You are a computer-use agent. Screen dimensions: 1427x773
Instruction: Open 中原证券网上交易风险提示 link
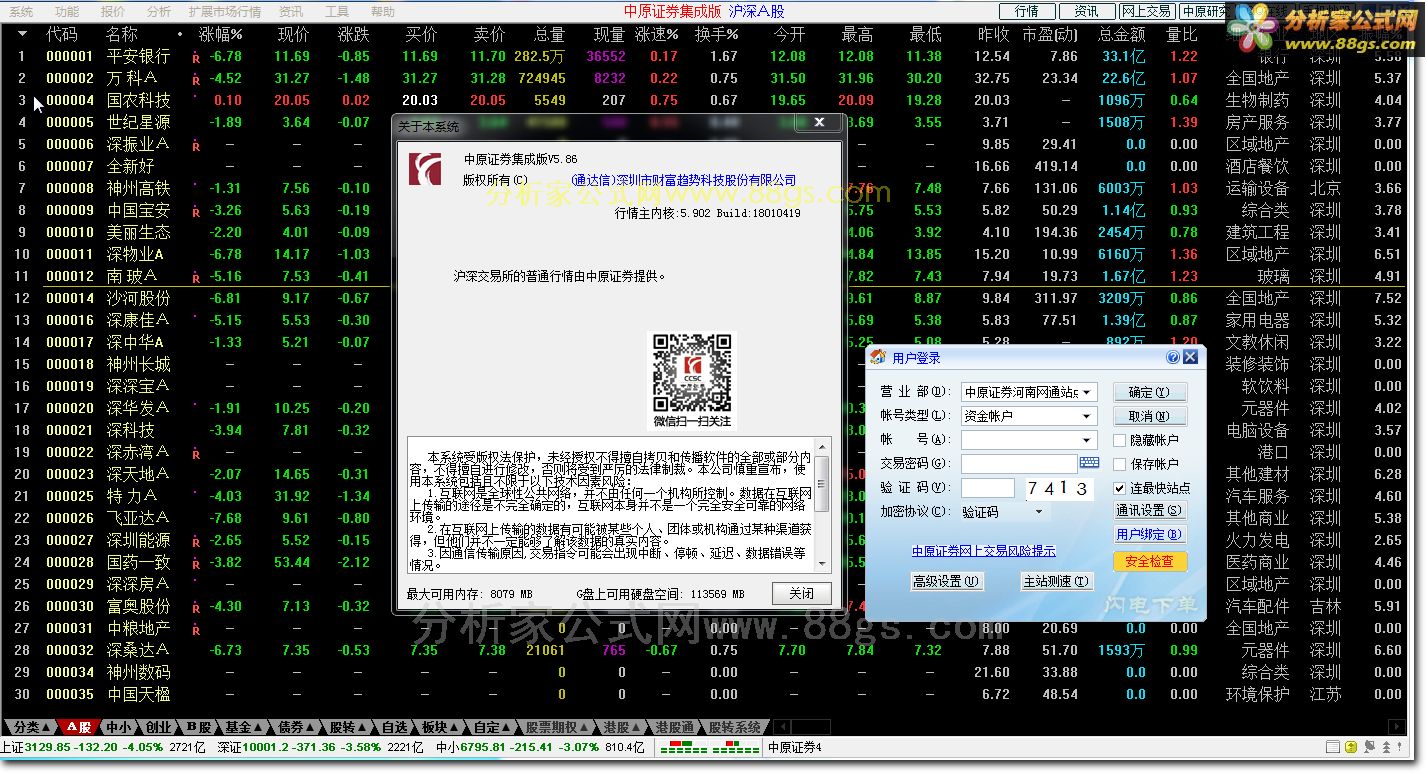983,551
